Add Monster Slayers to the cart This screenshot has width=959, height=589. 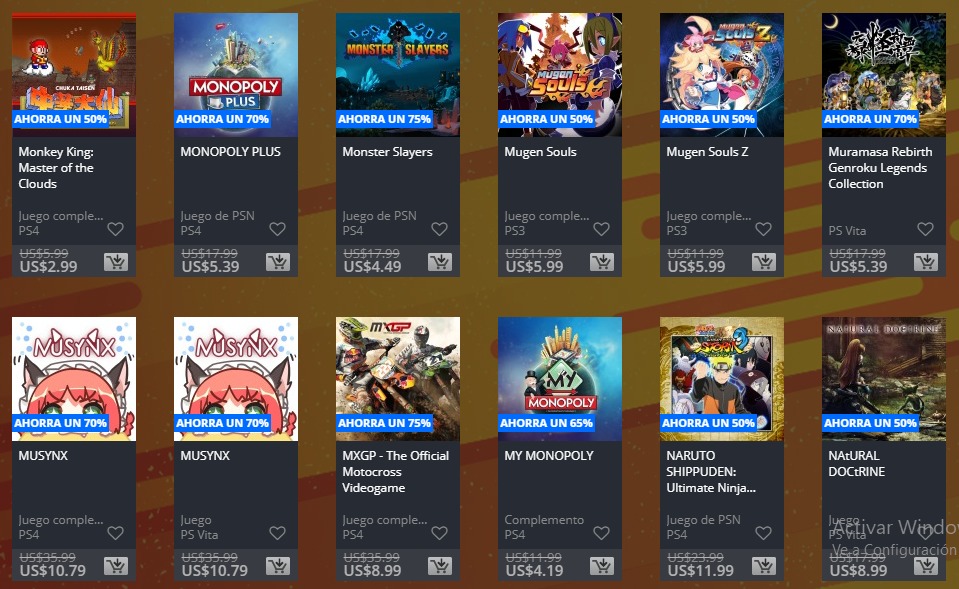pyautogui.click(x=440, y=262)
